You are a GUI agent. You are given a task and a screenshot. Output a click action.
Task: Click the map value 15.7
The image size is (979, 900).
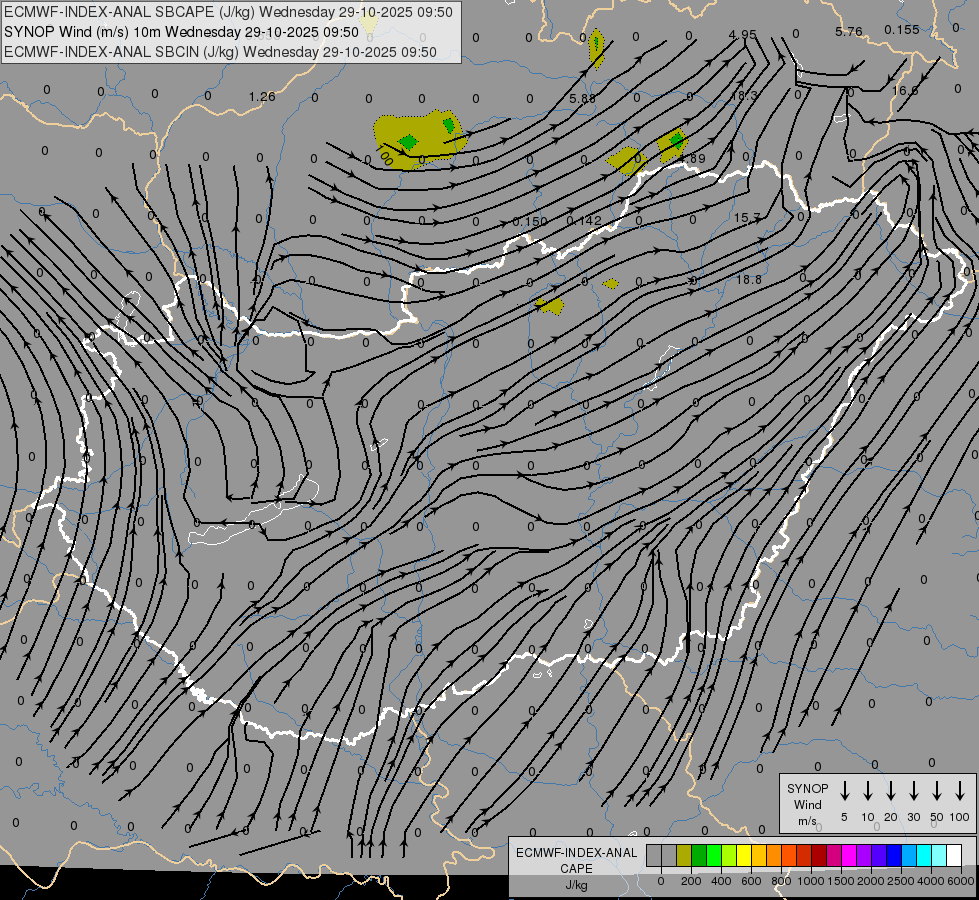(747, 218)
